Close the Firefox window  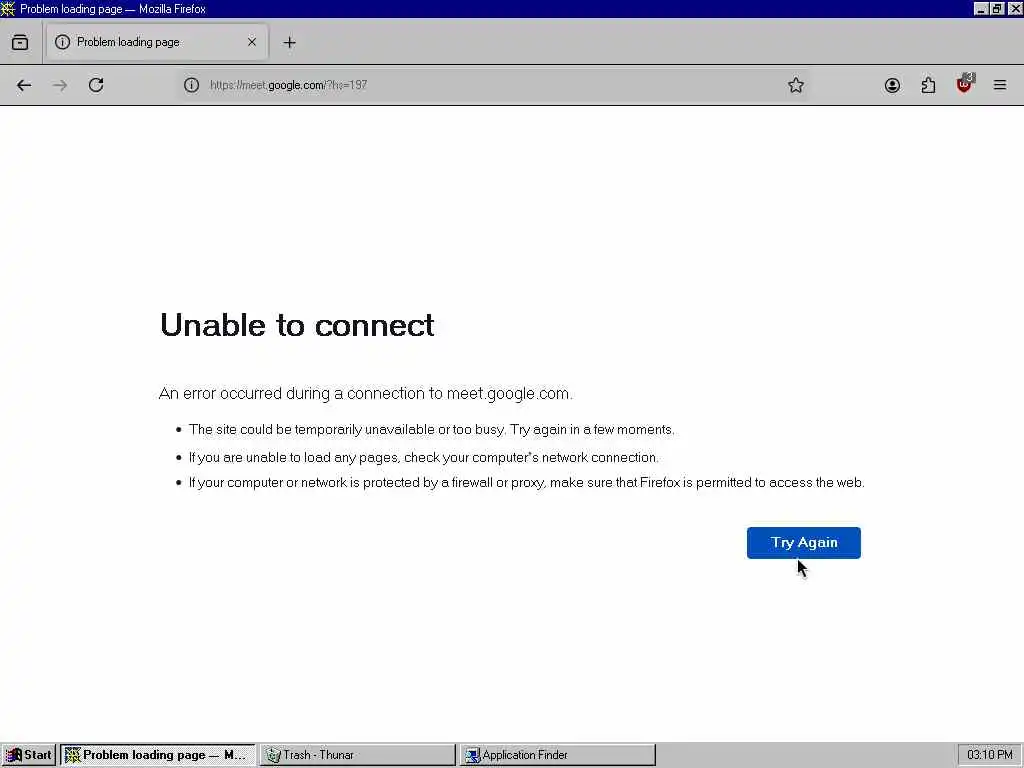click(1015, 8)
